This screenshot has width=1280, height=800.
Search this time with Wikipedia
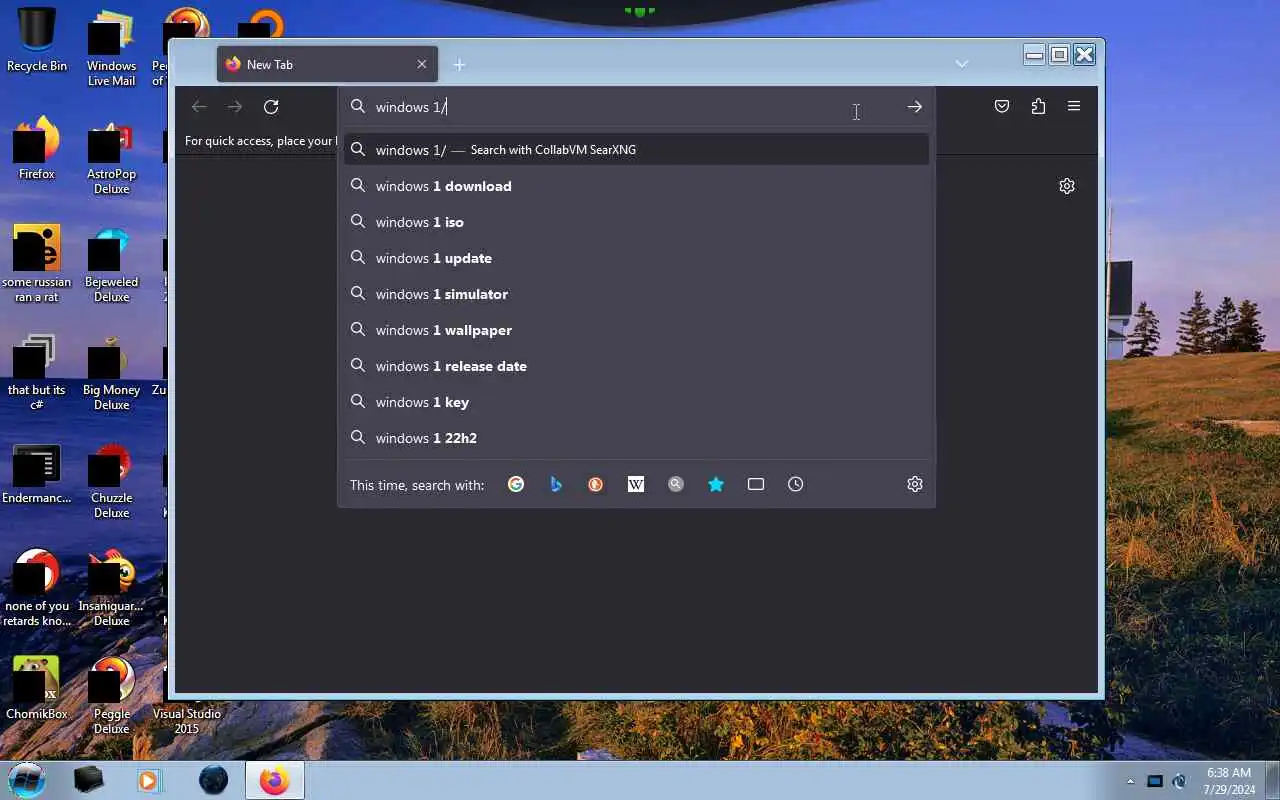point(636,484)
